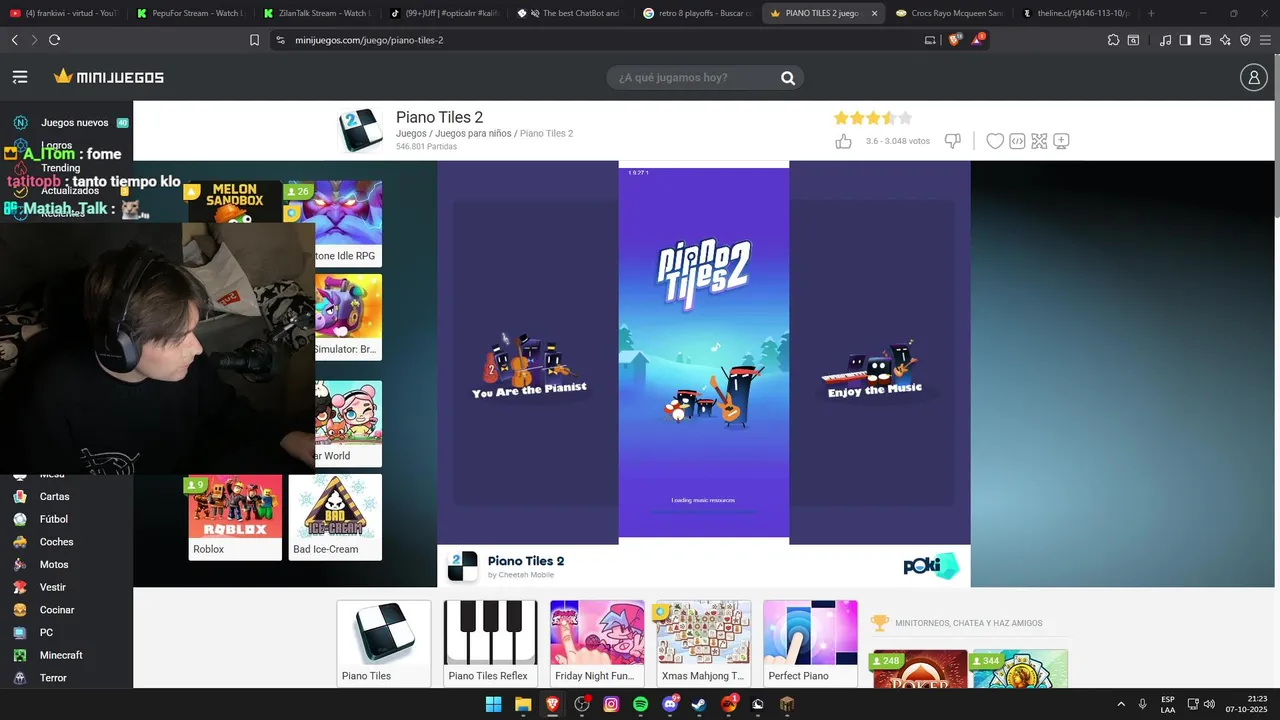Select Cocinar category in sidebar
This screenshot has height=720, width=1280.
pos(57,610)
